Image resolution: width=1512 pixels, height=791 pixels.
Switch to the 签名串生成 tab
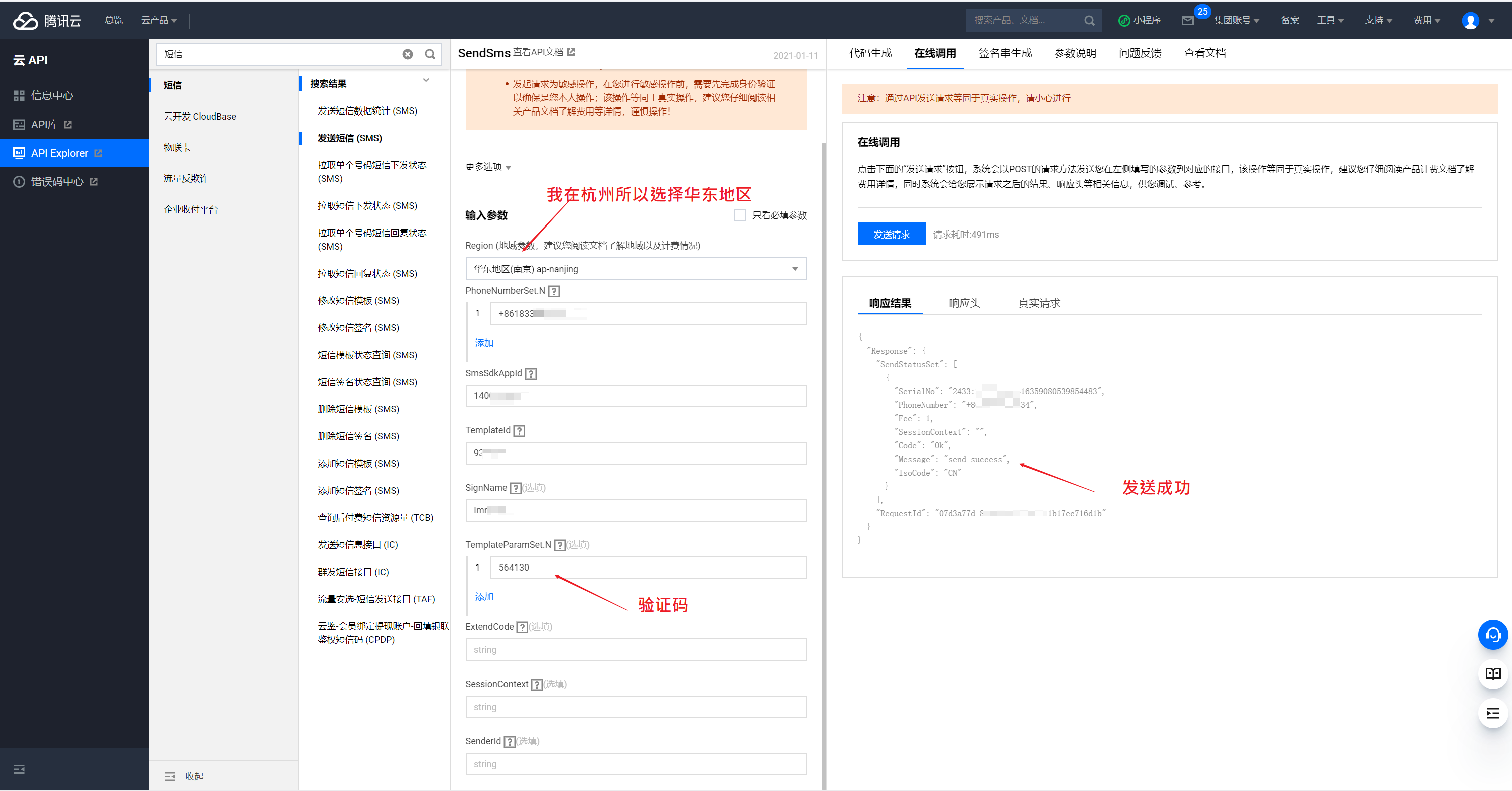pyautogui.click(x=1005, y=53)
